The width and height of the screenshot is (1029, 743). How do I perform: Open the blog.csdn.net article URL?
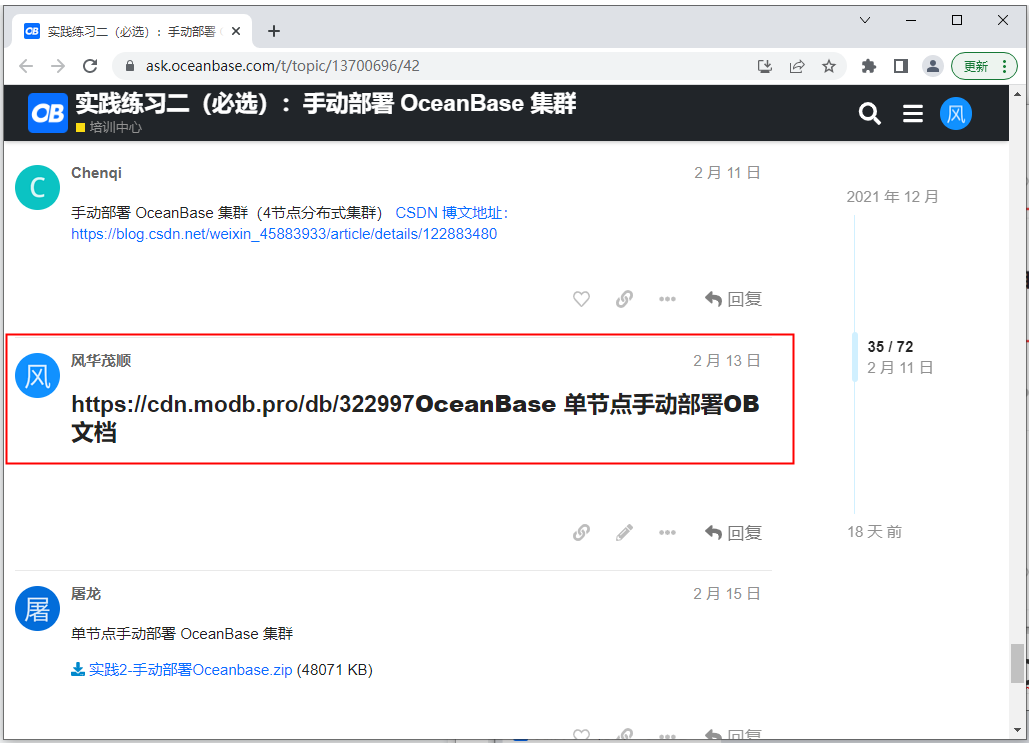pos(284,234)
